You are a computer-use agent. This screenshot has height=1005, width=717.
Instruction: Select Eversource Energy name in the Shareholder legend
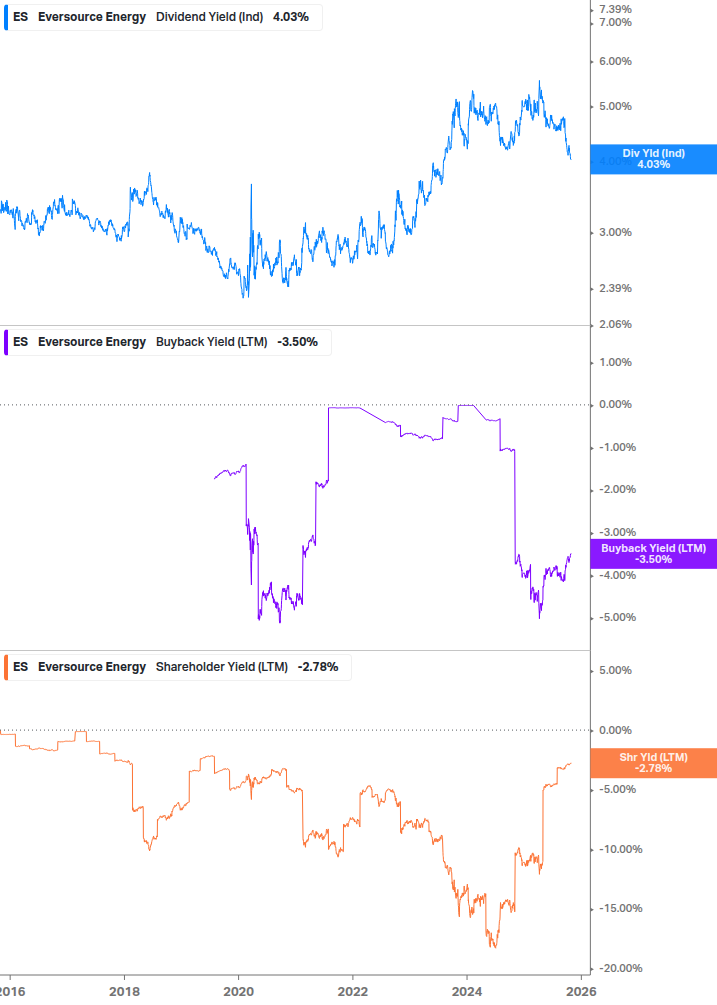pos(92,667)
